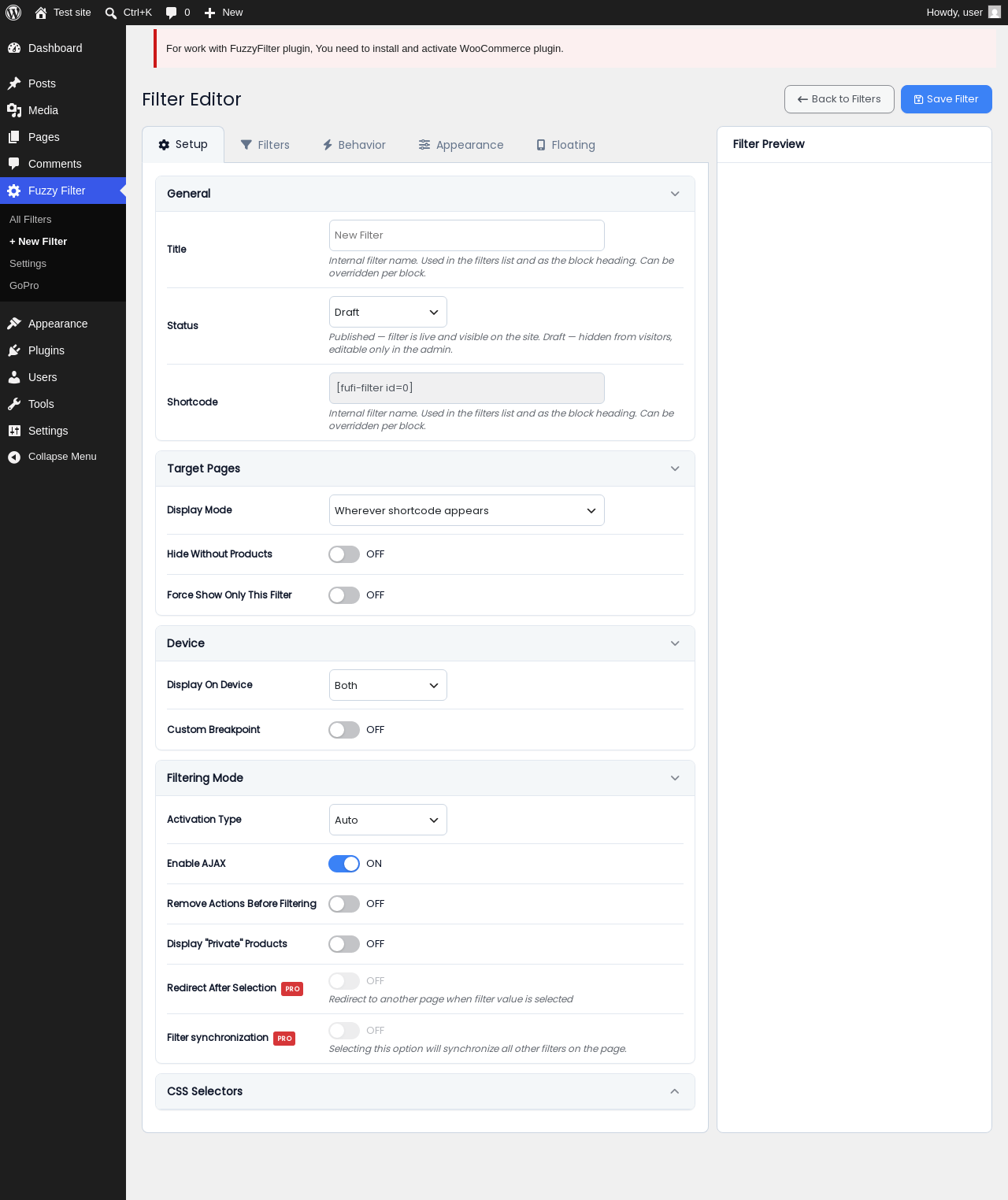Open Media library icon in sidebar
The width and height of the screenshot is (1008, 1200).
pos(14,110)
